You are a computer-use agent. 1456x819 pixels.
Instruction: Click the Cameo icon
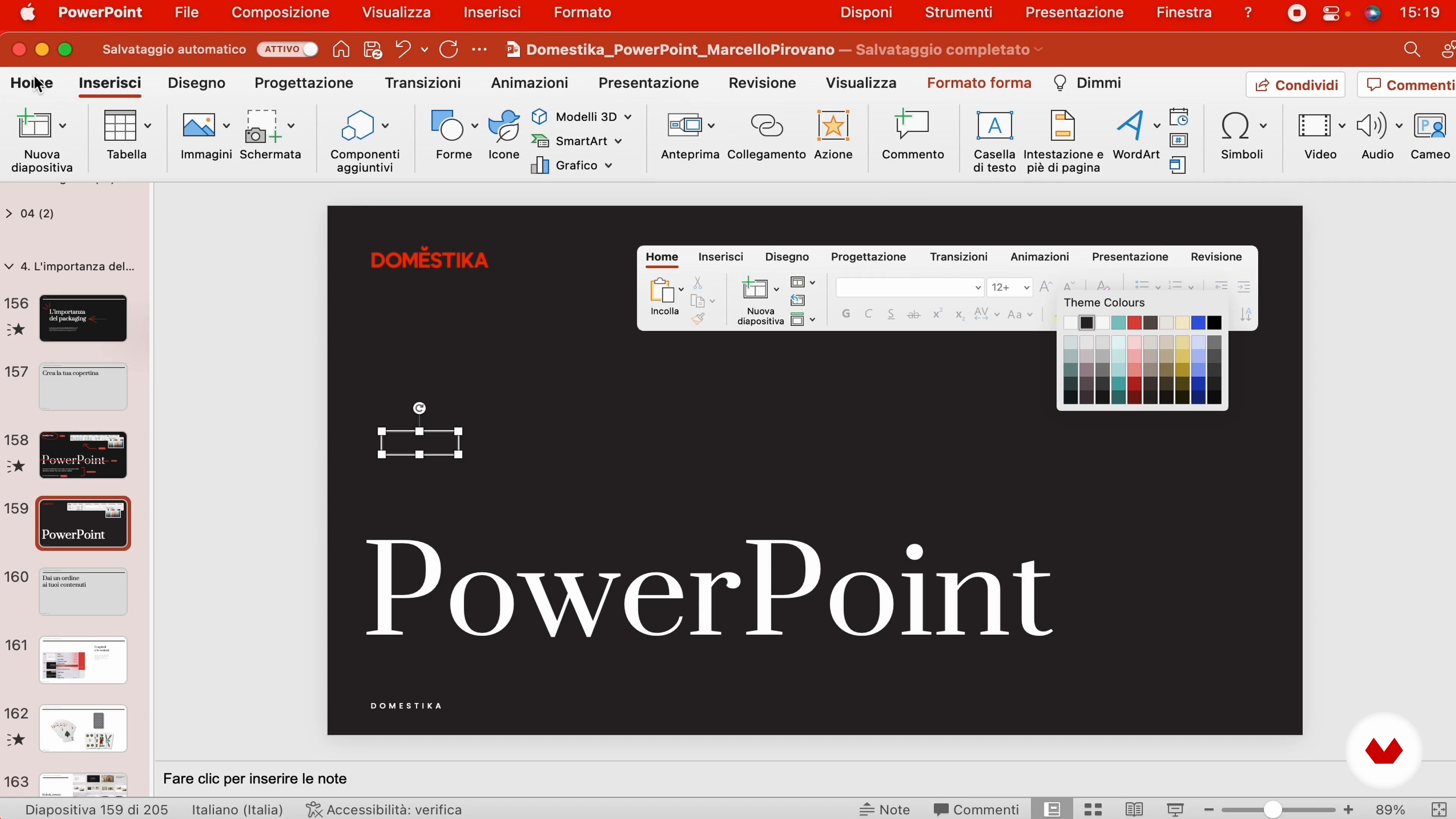pyautogui.click(x=1430, y=126)
